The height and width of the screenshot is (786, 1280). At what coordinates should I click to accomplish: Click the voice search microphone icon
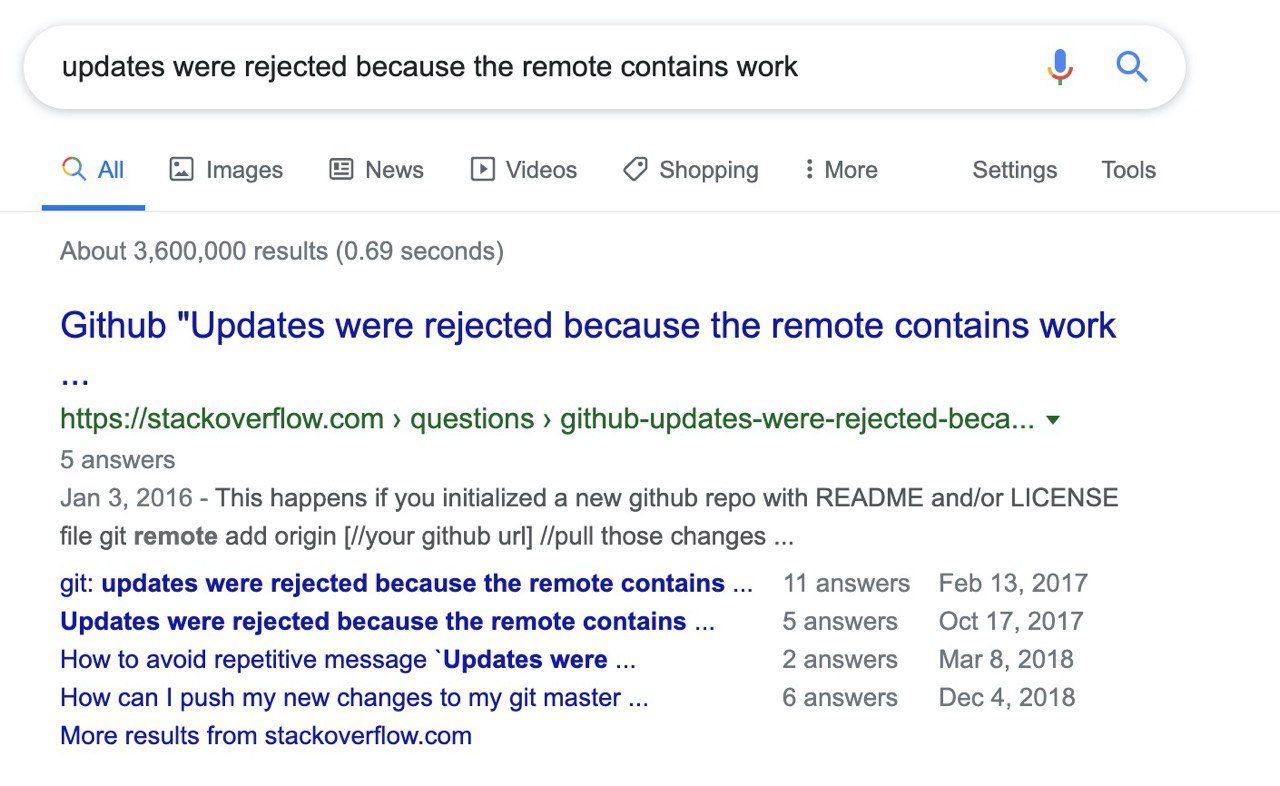click(1060, 67)
